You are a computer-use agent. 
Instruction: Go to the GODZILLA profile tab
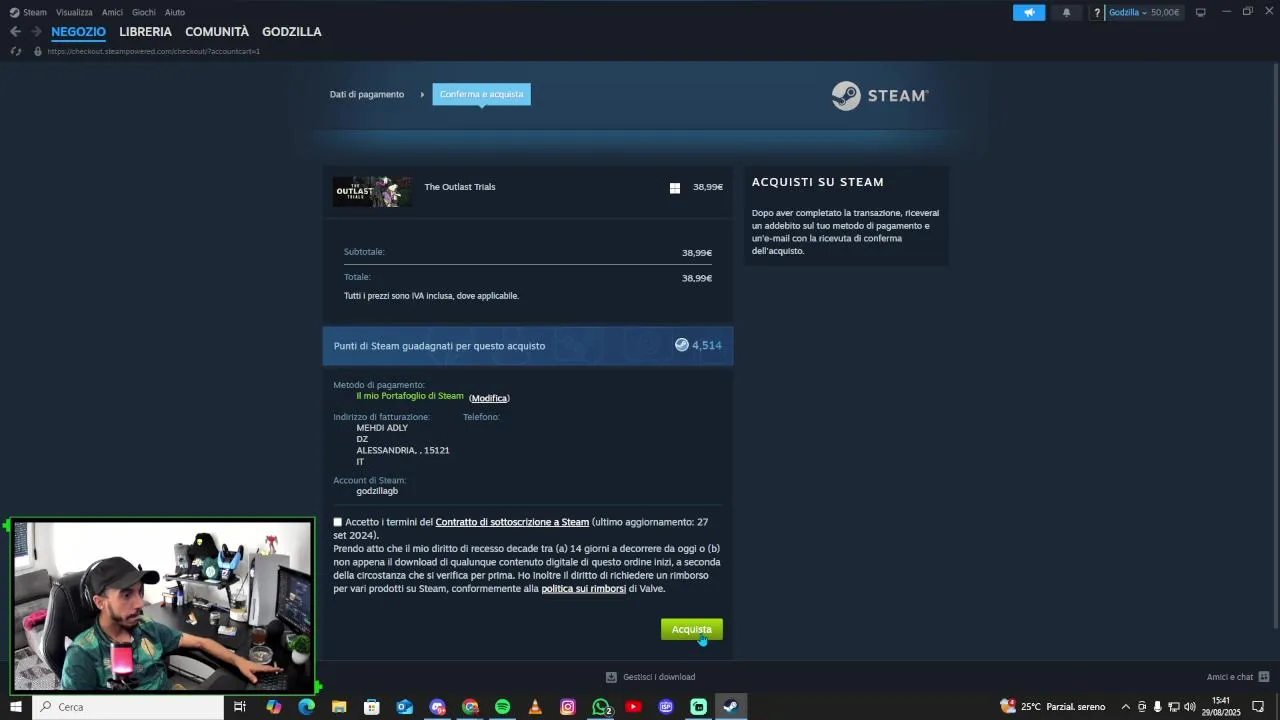(x=292, y=32)
